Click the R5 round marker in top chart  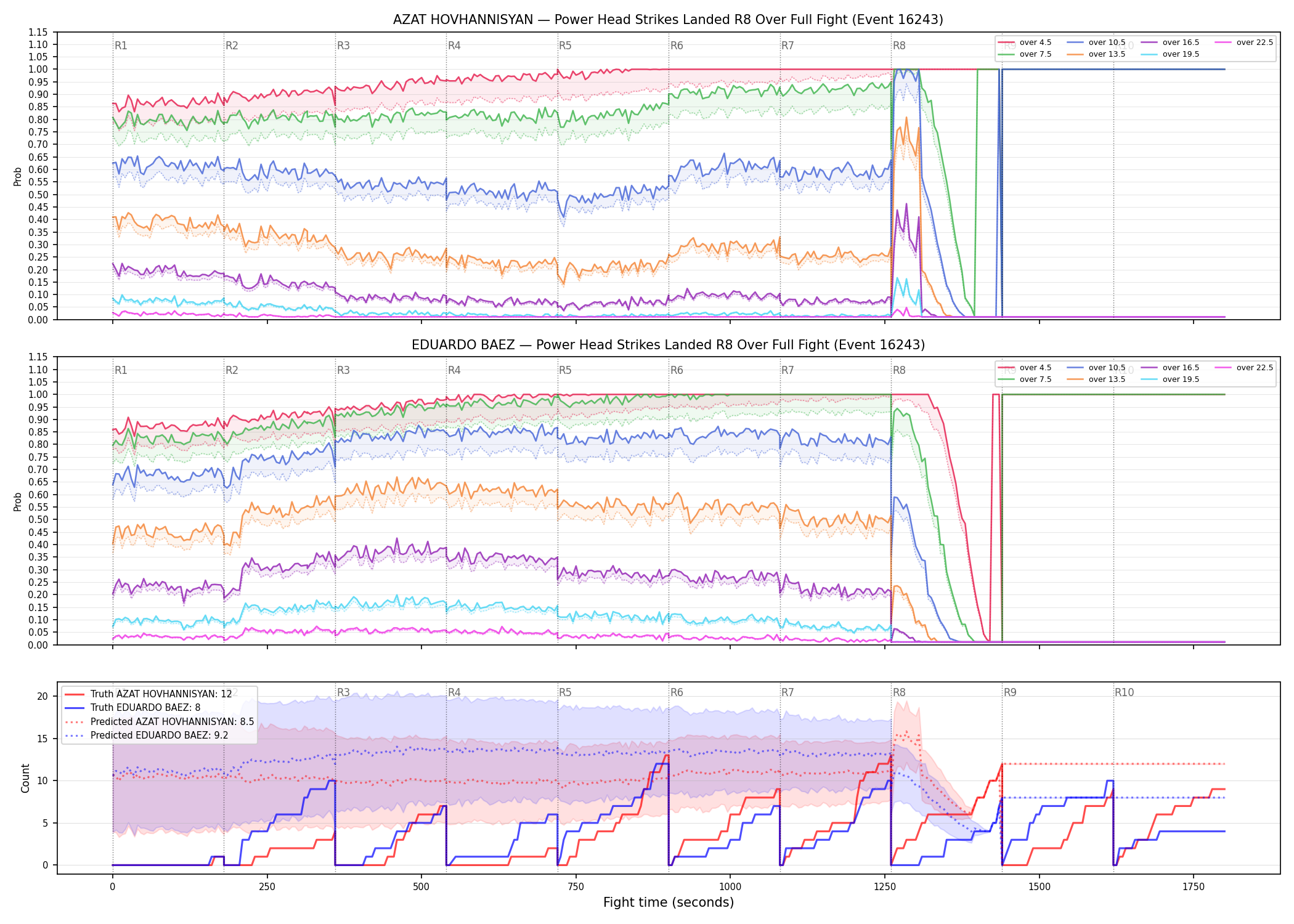click(565, 46)
